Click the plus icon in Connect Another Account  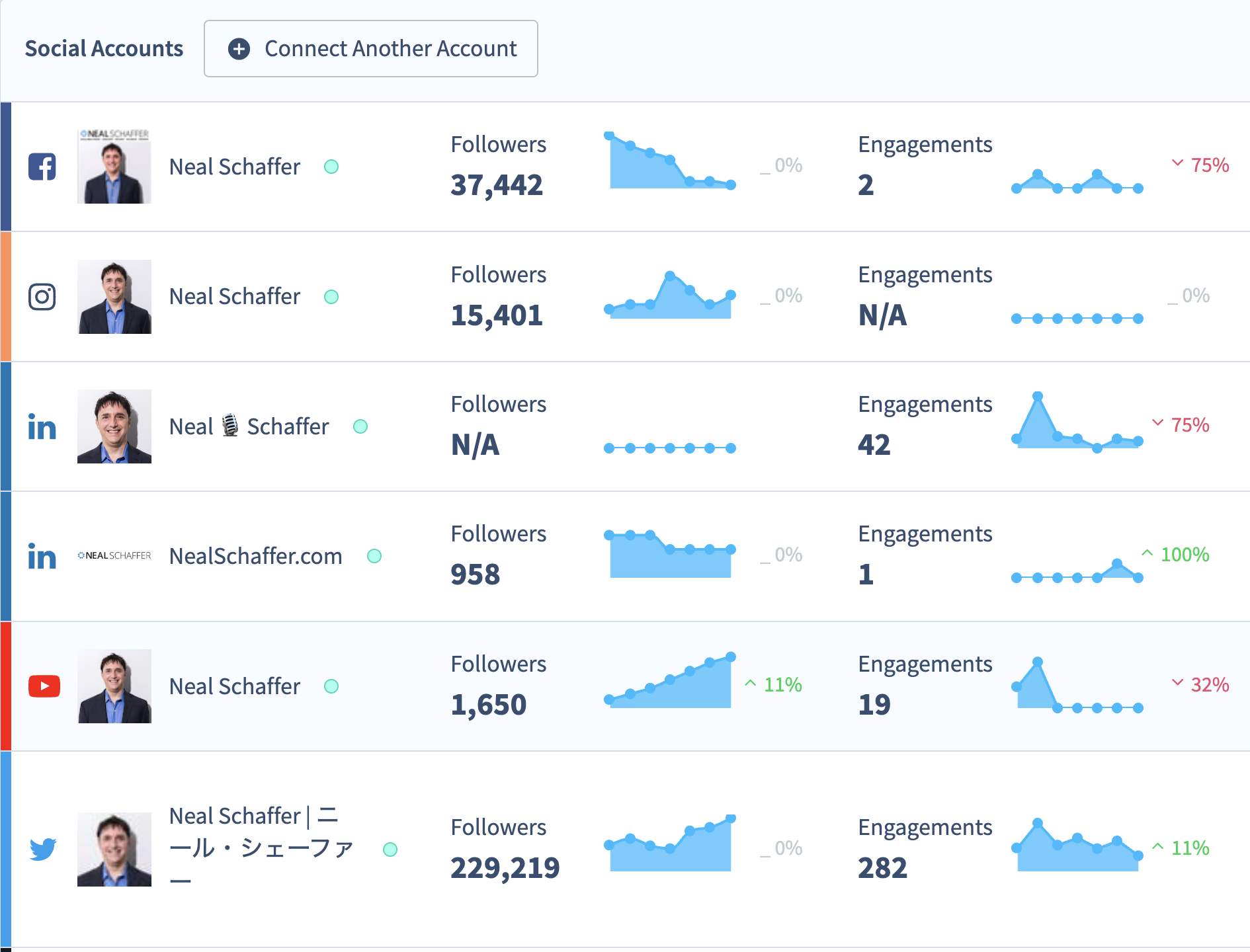(239, 48)
